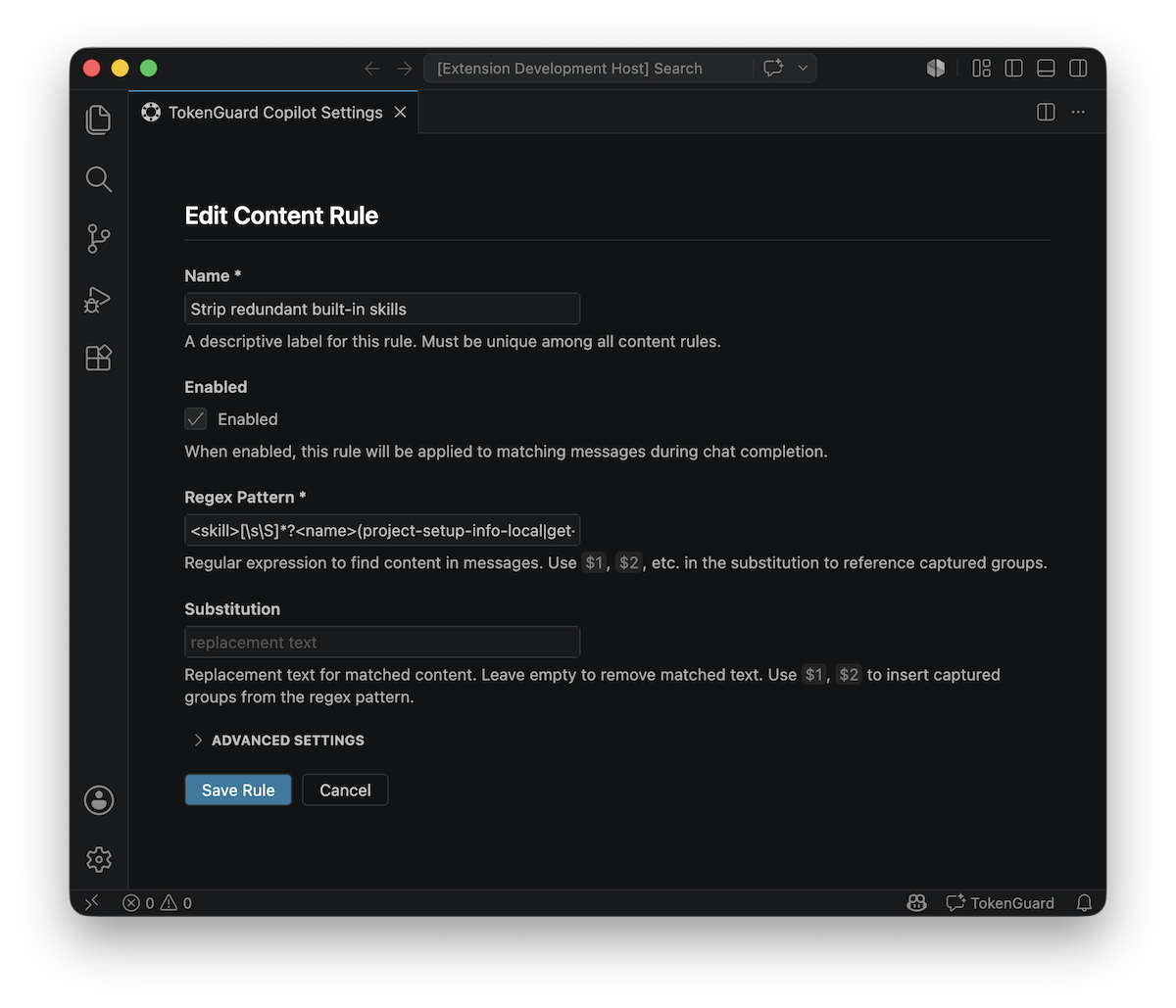
Task: Open the Extensions view
Action: coord(99,358)
